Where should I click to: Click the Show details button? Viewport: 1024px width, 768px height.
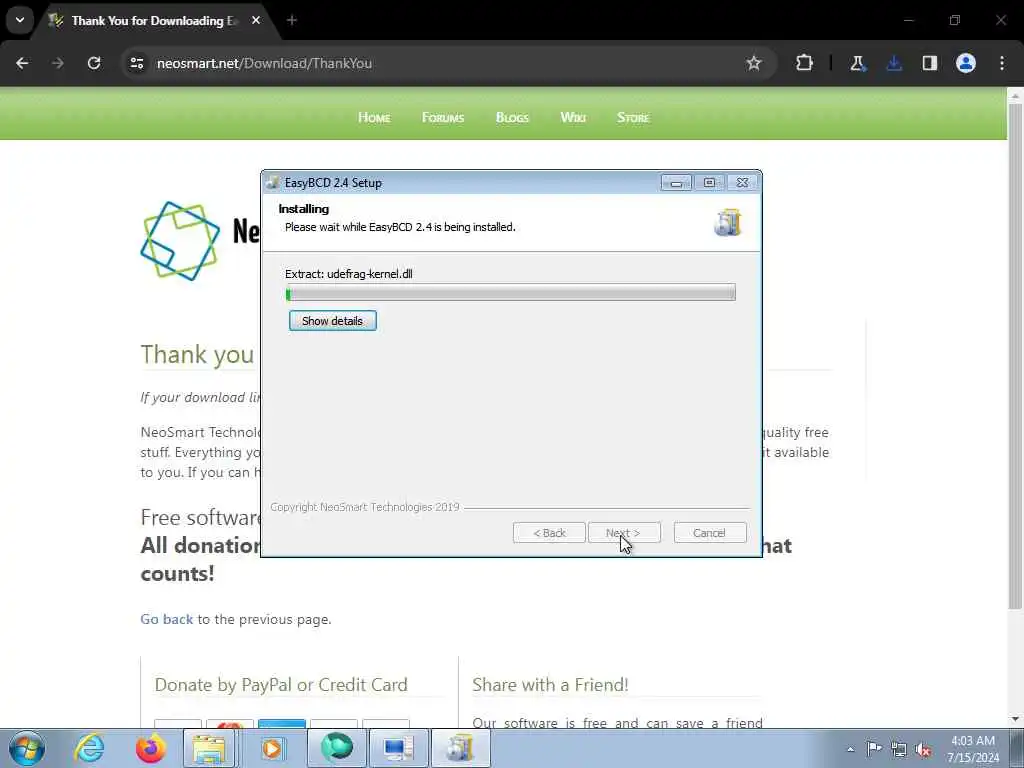tap(332, 321)
